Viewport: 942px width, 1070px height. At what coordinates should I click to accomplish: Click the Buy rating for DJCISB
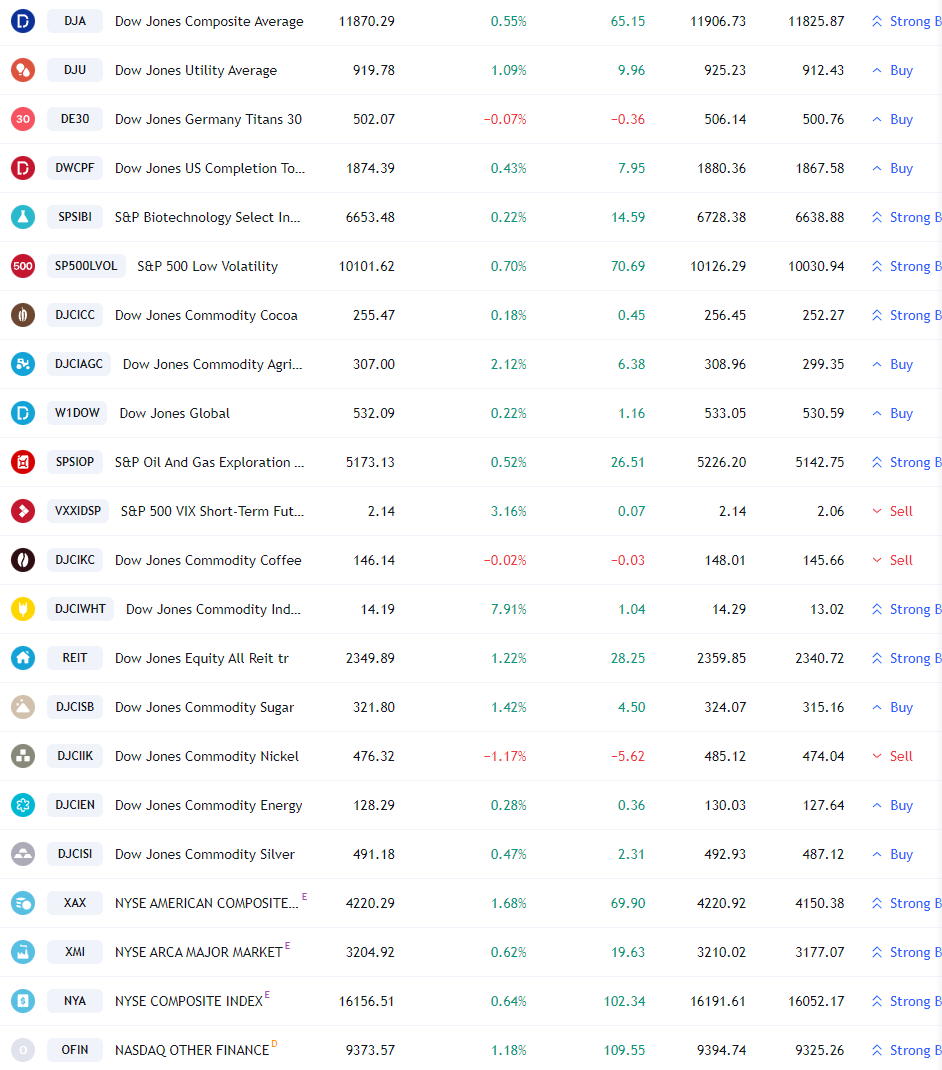(893, 707)
